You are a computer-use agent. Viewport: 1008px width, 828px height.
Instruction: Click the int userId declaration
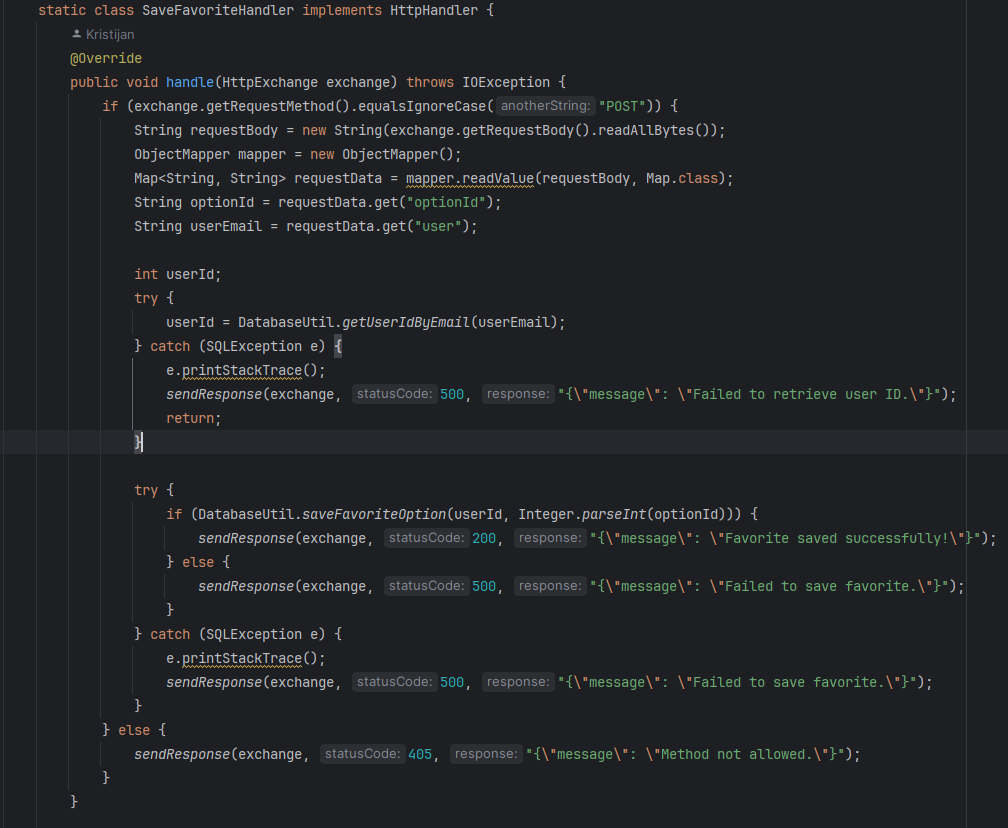pyautogui.click(x=178, y=274)
